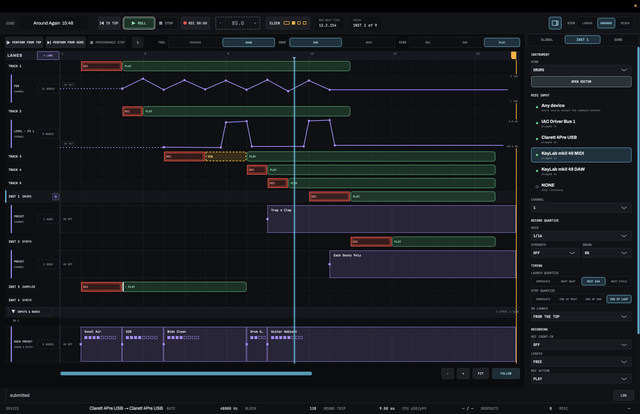Click the Track 1 red REC clip
The width and height of the screenshot is (640, 414).
[x=102, y=66]
